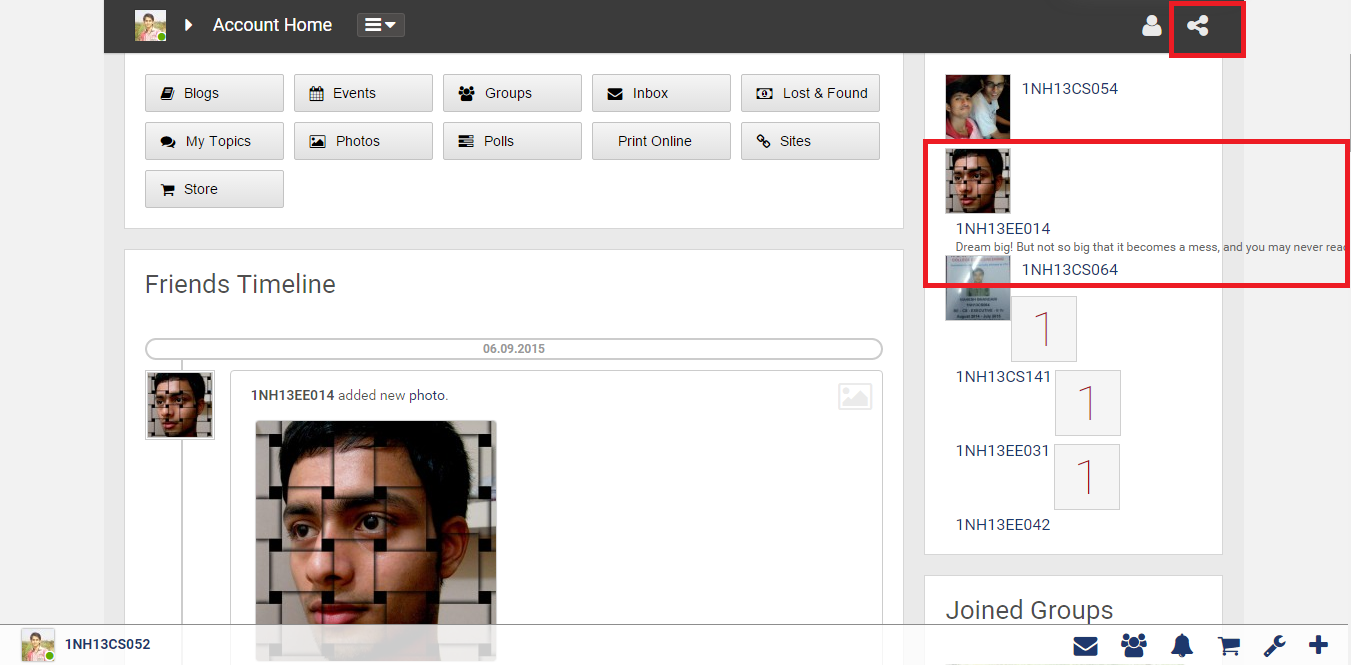1351x665 pixels.
Task: Open the wrench settings icon
Action: 1274,646
